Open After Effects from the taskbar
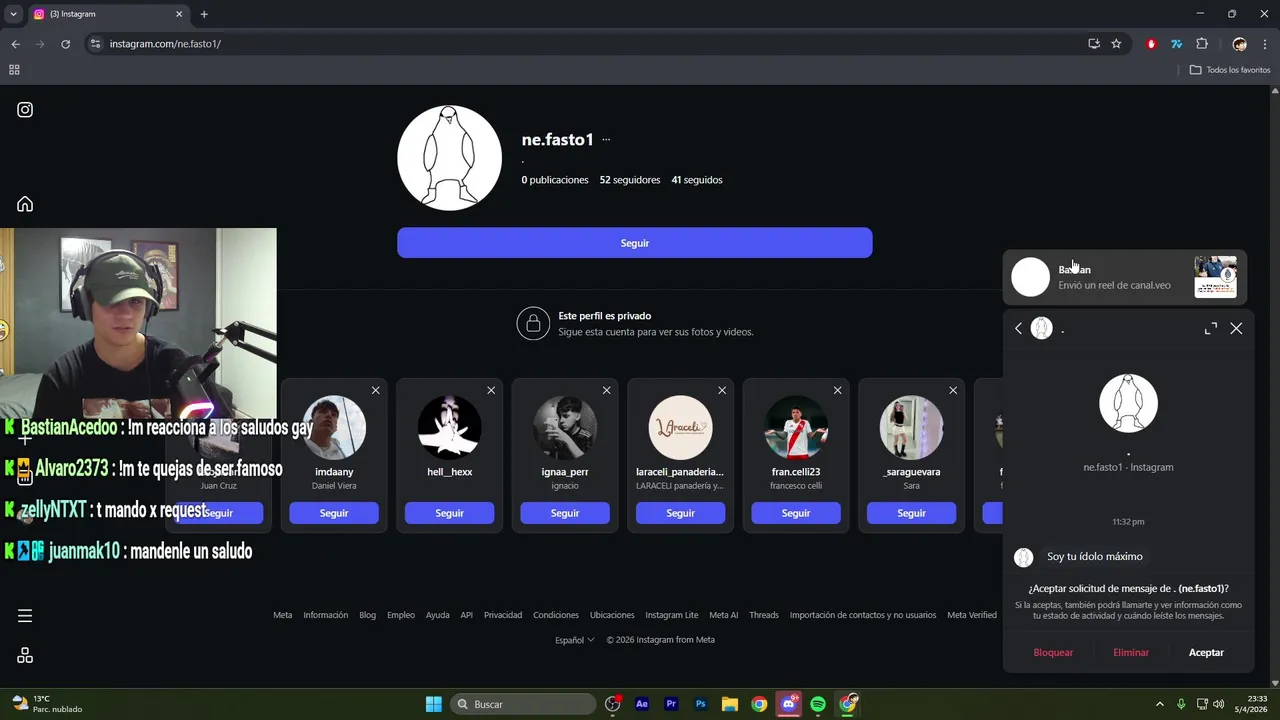This screenshot has width=1280, height=720. click(642, 704)
